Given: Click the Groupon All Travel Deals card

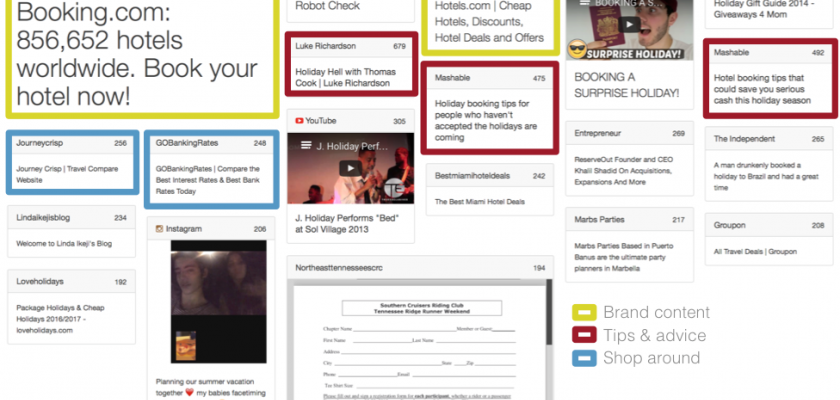Looking at the screenshot, I should (768, 251).
